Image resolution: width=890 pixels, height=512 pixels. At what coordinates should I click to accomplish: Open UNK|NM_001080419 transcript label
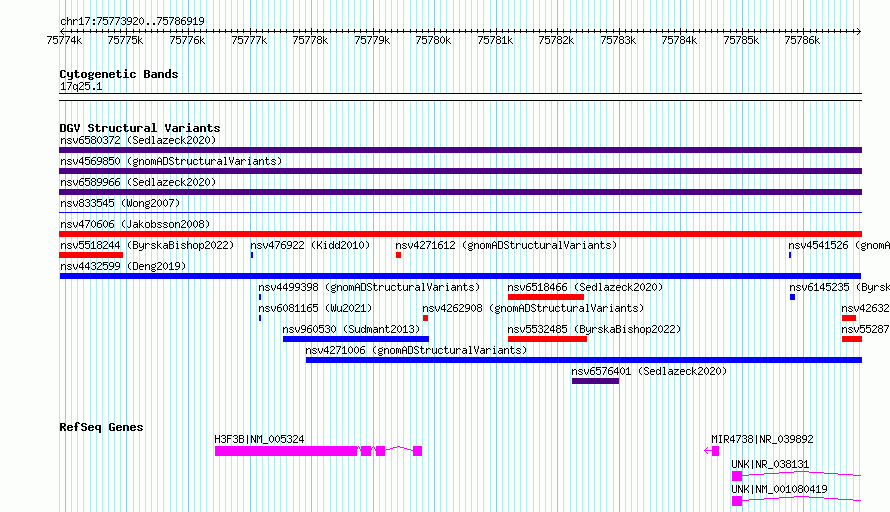tap(779, 489)
